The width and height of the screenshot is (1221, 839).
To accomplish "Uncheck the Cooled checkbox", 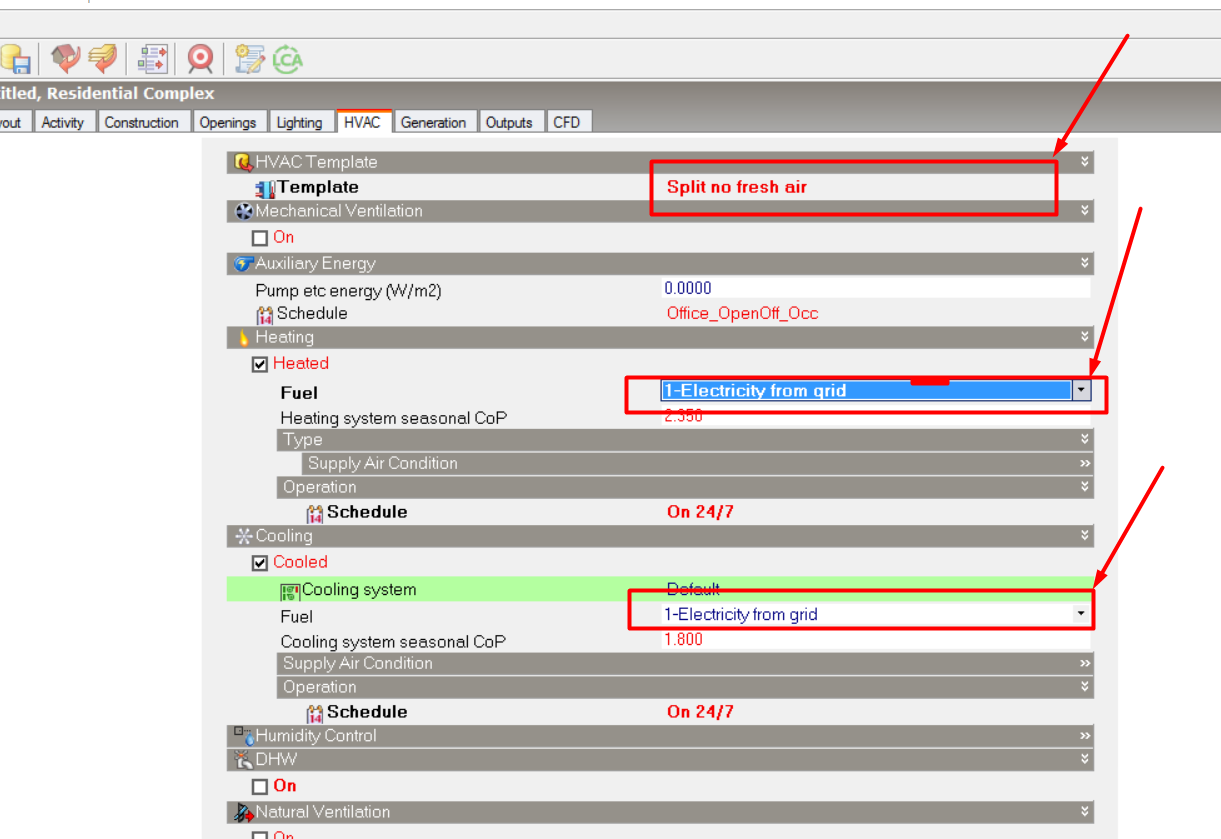I will tap(260, 564).
